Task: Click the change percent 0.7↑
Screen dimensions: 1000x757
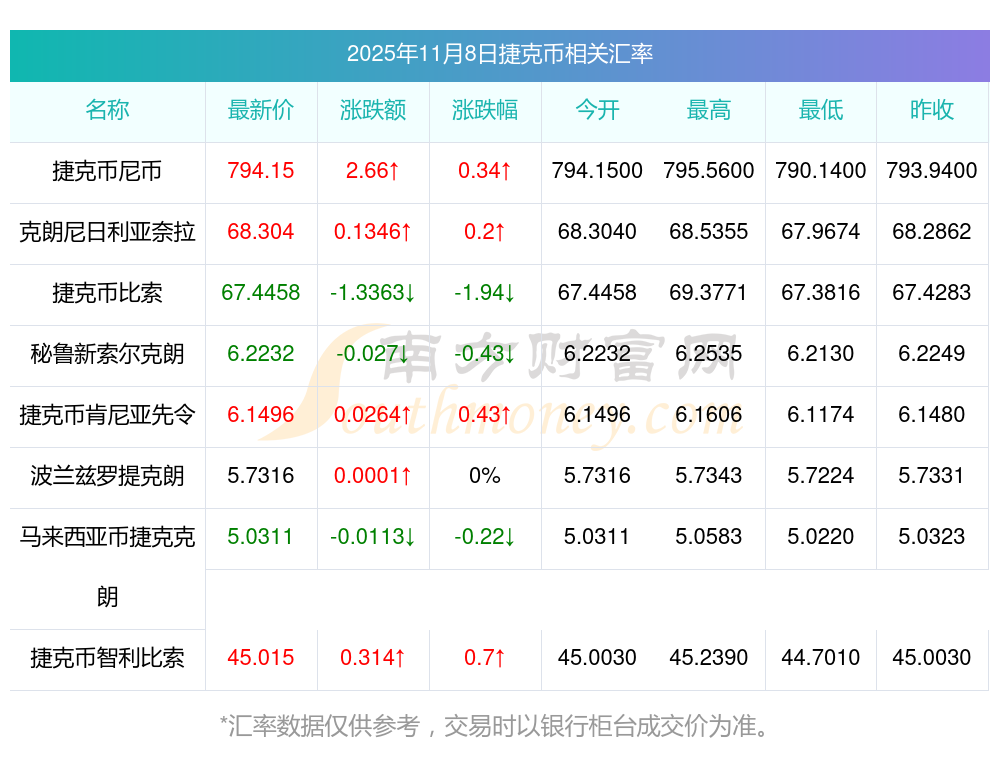Action: point(485,658)
